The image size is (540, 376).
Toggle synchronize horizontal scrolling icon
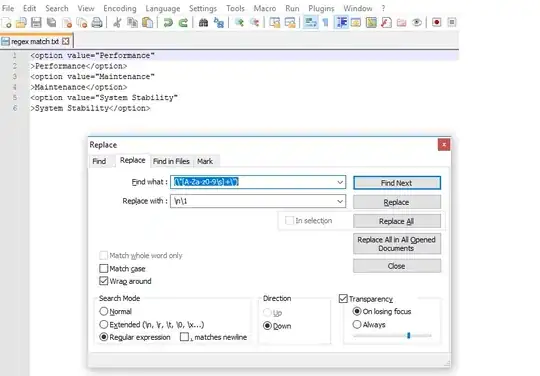click(x=290, y=23)
